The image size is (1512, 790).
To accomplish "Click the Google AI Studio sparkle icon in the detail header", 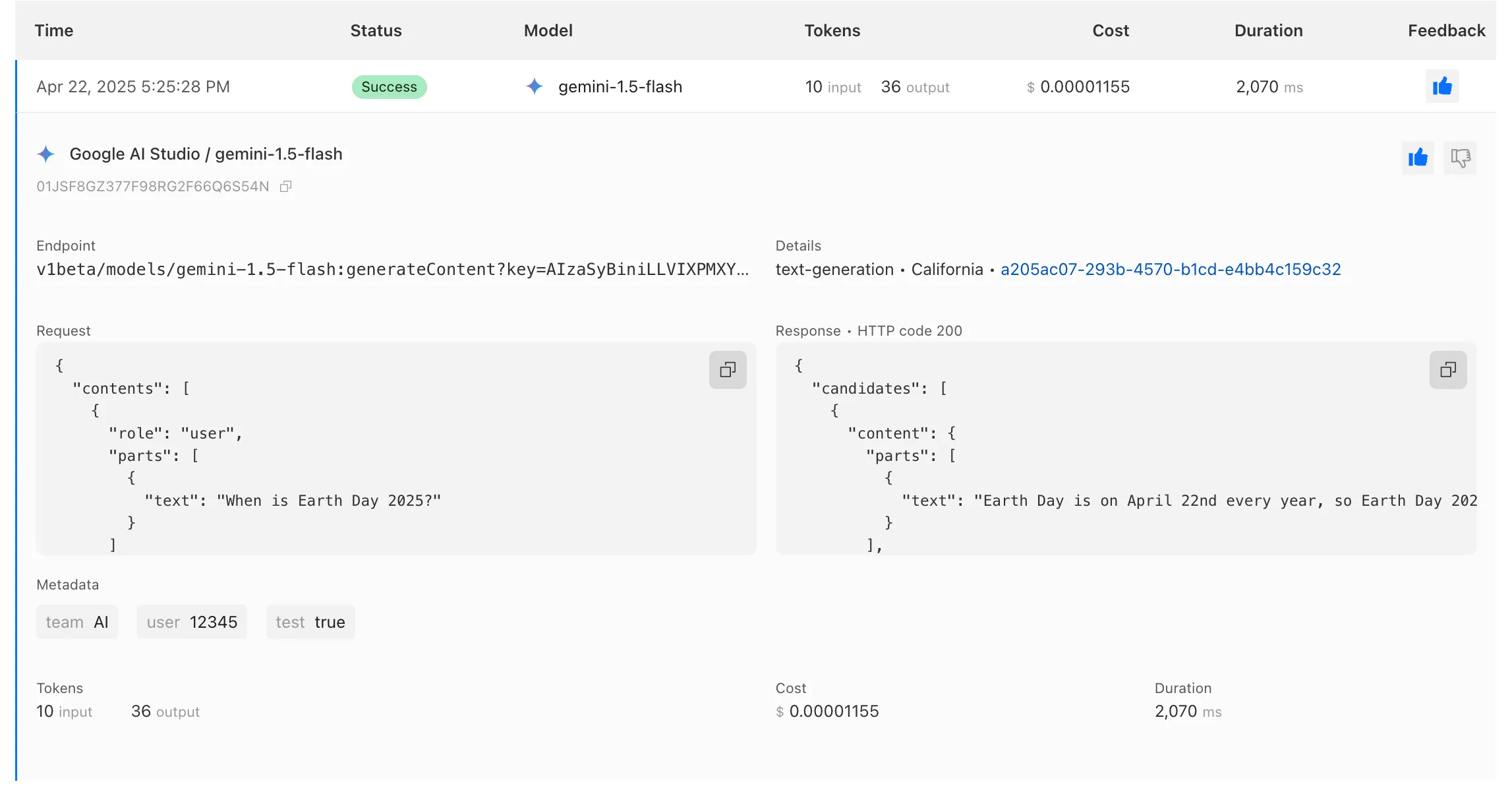I will [46, 154].
